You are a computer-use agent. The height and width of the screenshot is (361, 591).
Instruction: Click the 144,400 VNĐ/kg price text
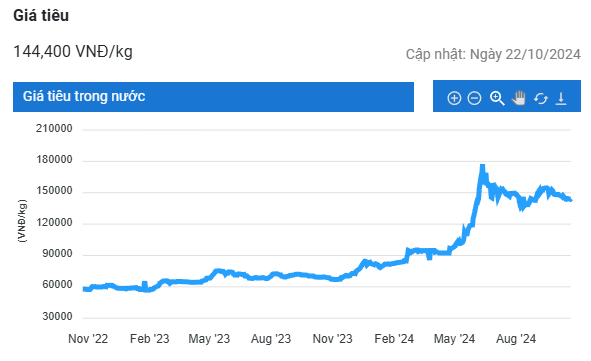pos(73,52)
